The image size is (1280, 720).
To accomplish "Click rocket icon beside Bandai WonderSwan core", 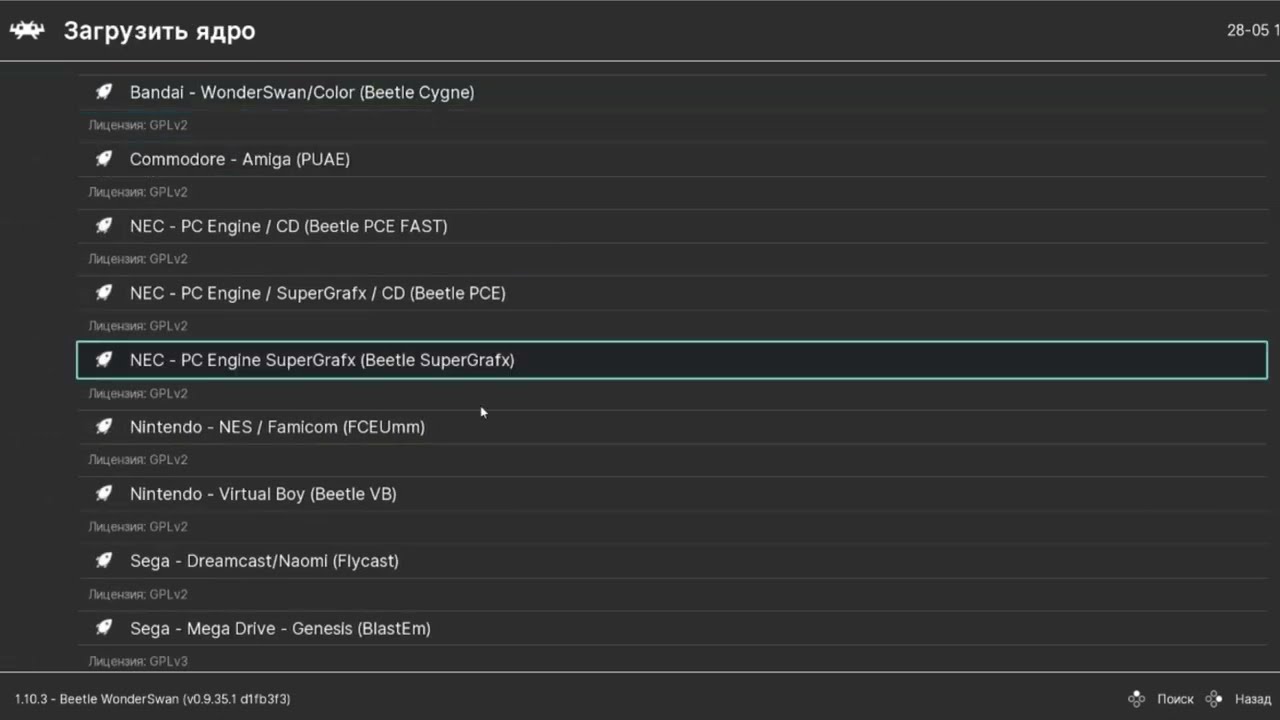I will (x=104, y=92).
